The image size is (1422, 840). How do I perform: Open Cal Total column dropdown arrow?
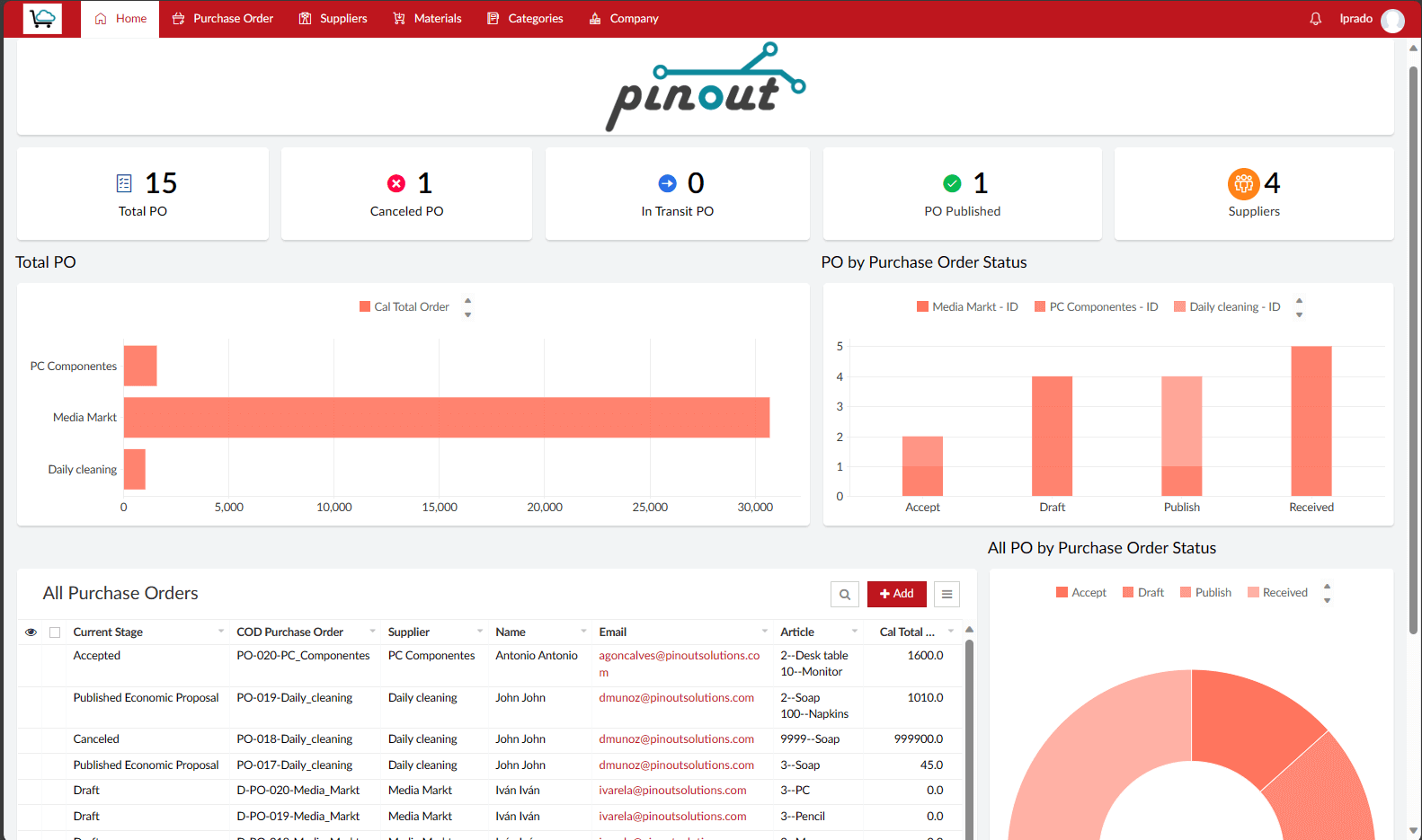pyautogui.click(x=951, y=632)
